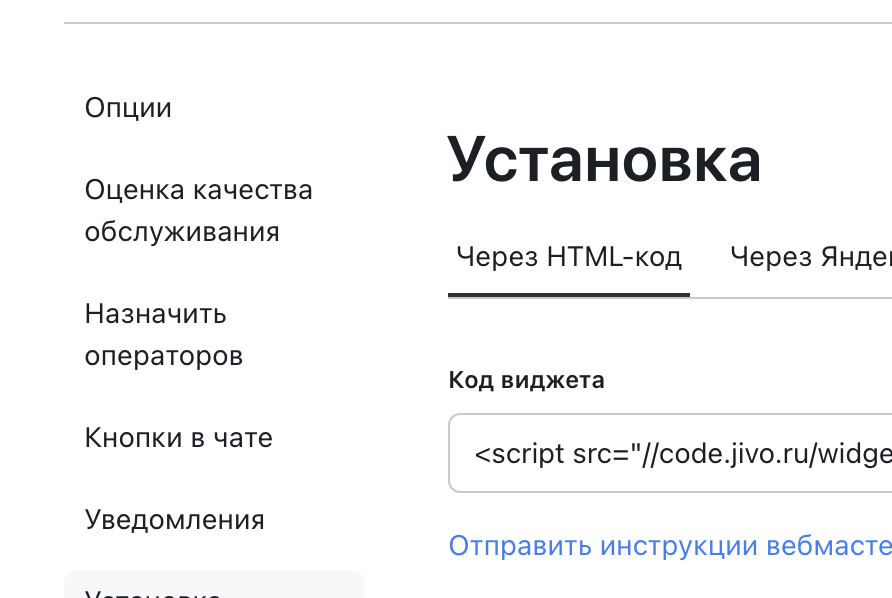Click the code.jivo.ru URL text
Image resolution: width=892 pixels, height=598 pixels.
(720, 454)
